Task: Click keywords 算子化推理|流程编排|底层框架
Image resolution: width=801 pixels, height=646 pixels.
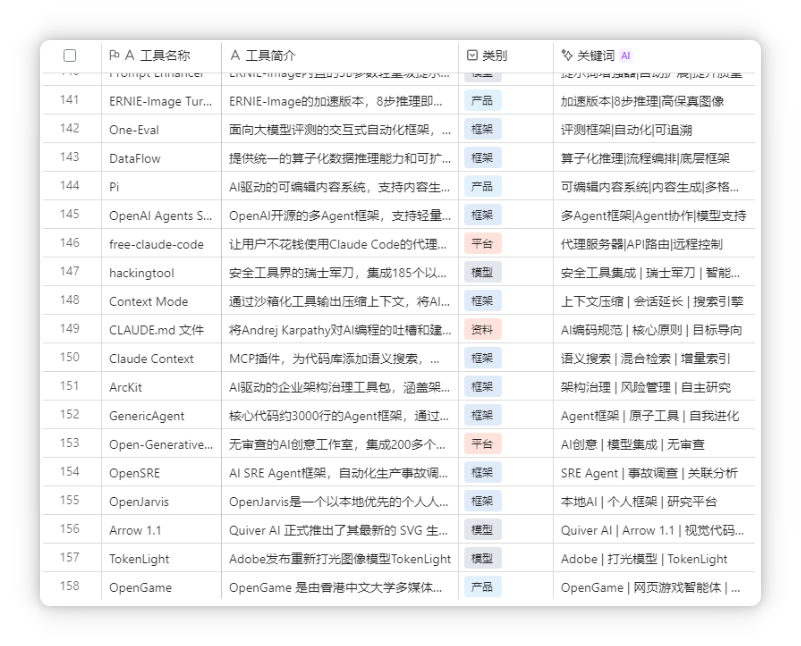Action: [x=645, y=158]
